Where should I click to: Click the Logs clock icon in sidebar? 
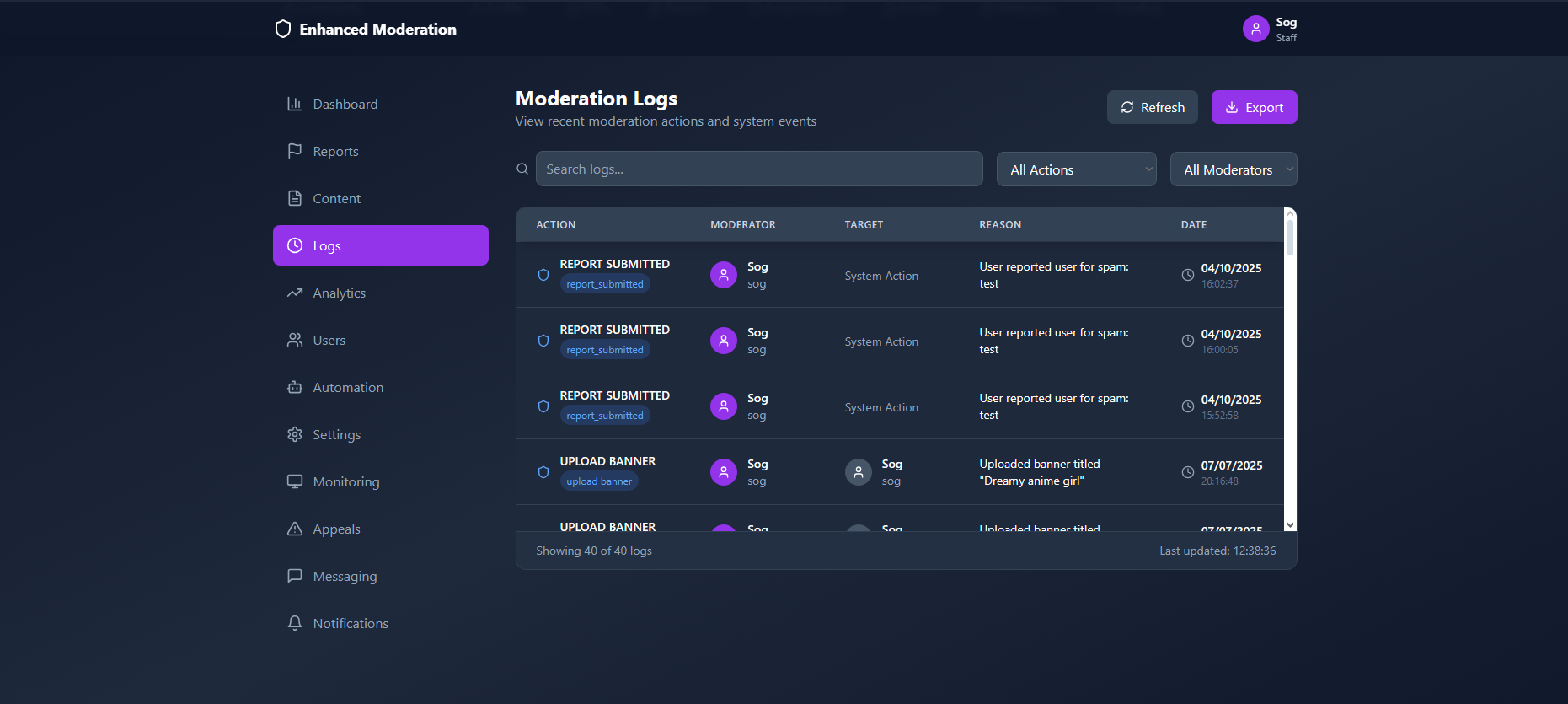coord(295,245)
